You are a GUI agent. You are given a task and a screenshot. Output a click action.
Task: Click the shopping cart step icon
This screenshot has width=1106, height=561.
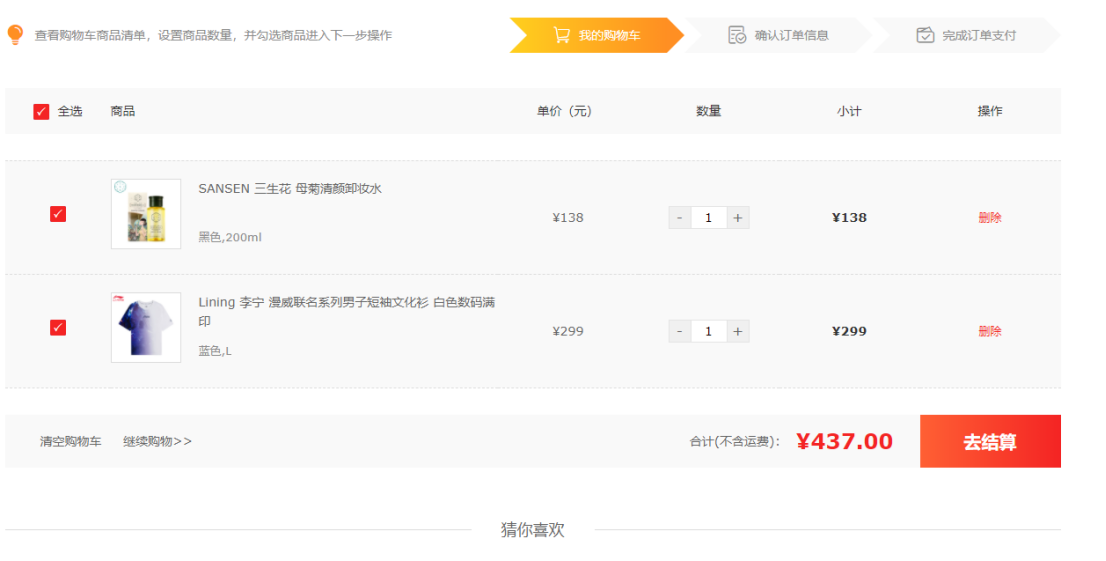[x=562, y=35]
